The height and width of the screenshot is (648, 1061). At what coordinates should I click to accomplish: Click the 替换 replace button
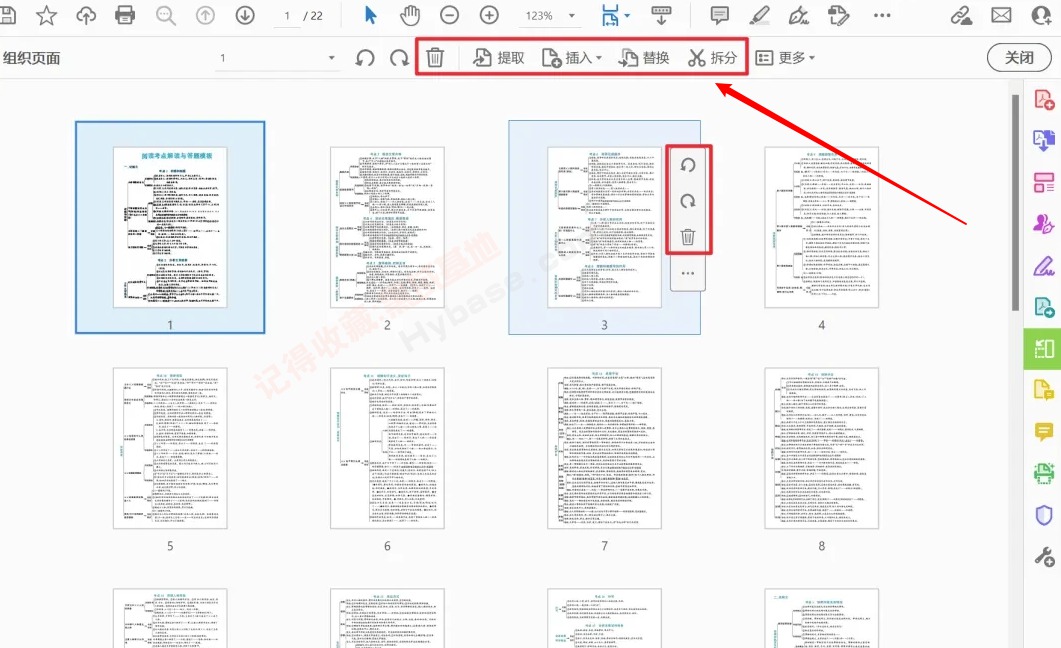point(644,58)
